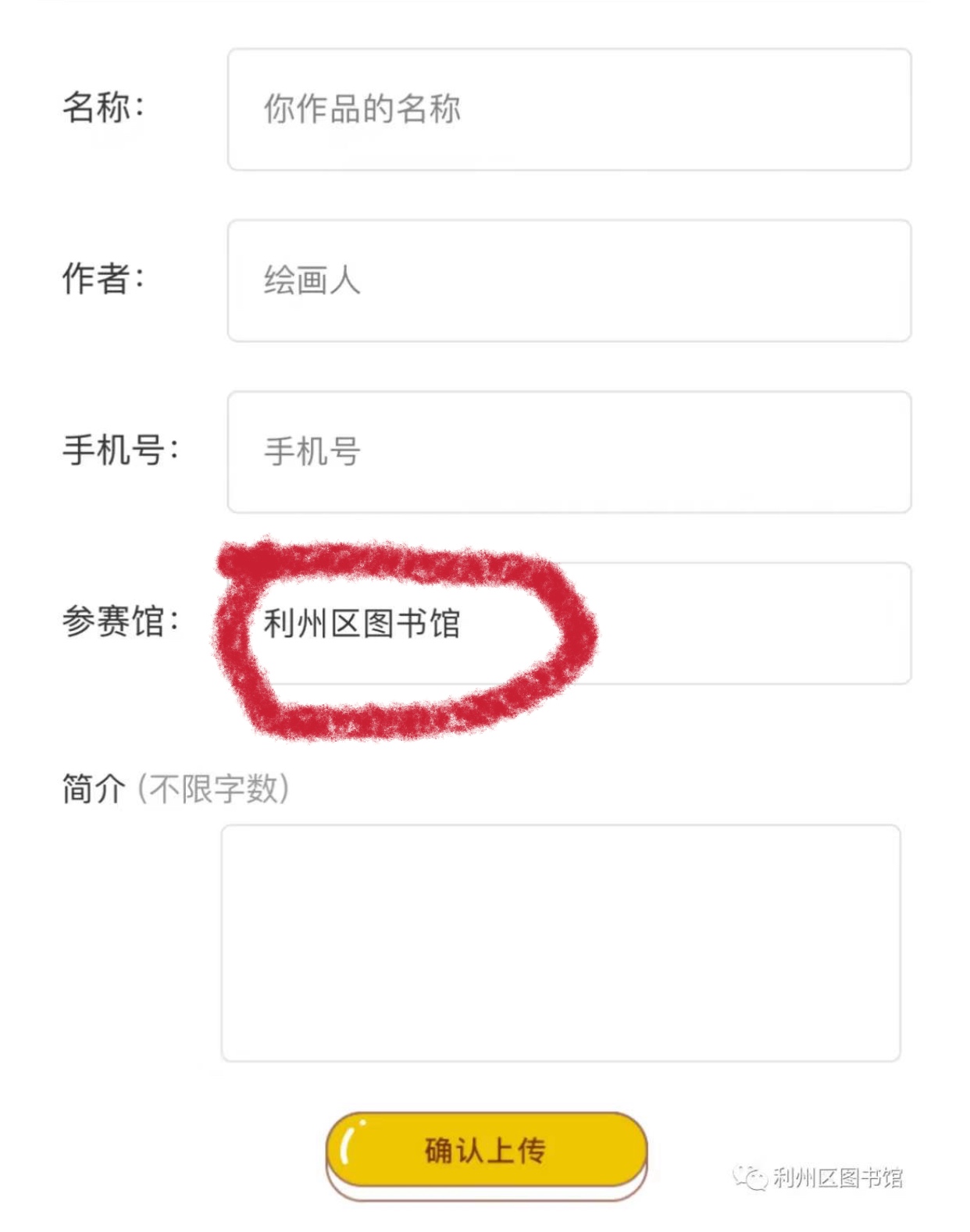Click the WeChat logo in the watermark

[750, 1177]
